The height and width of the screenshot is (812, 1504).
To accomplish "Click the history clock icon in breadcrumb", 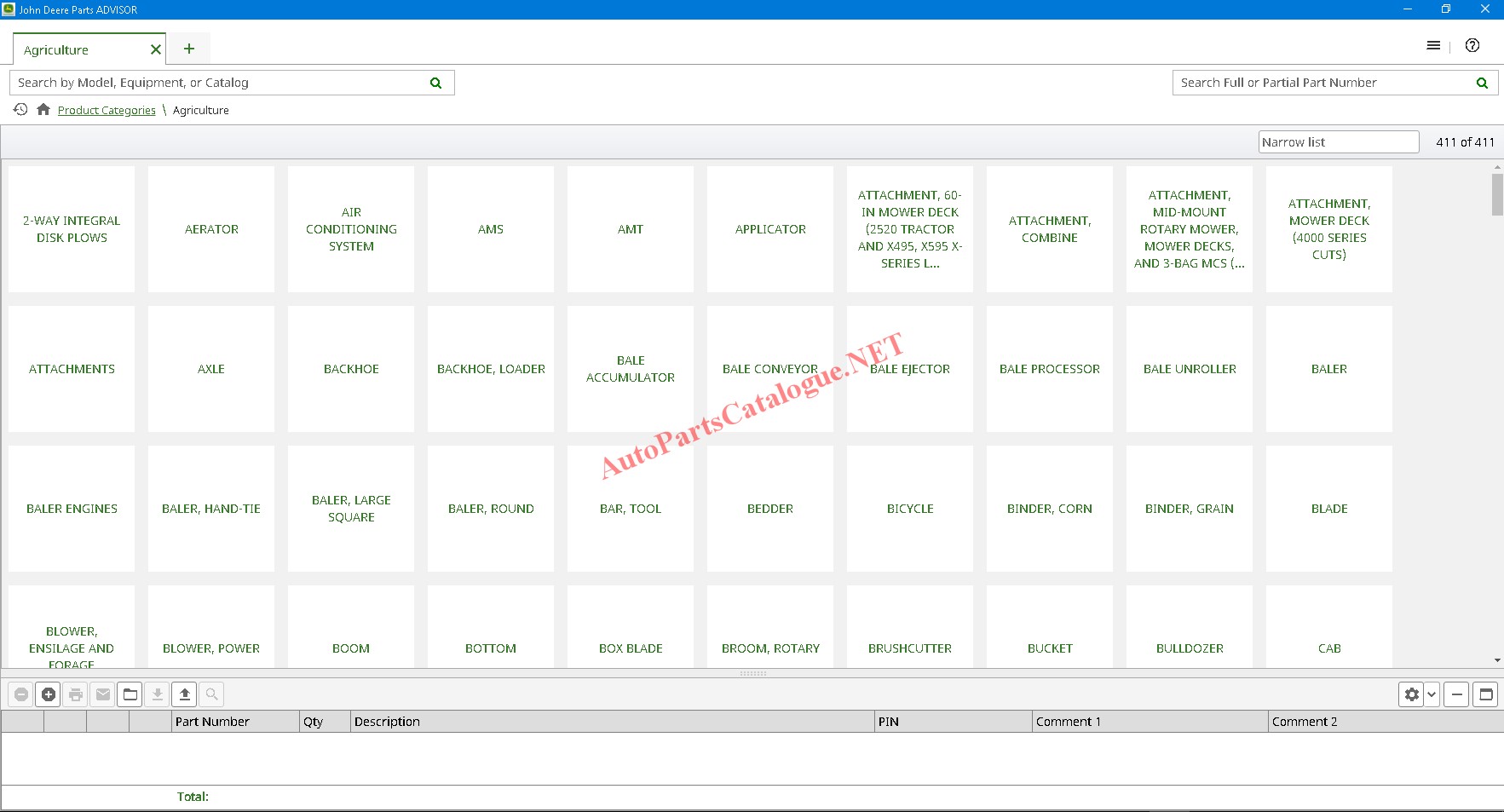I will 20,109.
